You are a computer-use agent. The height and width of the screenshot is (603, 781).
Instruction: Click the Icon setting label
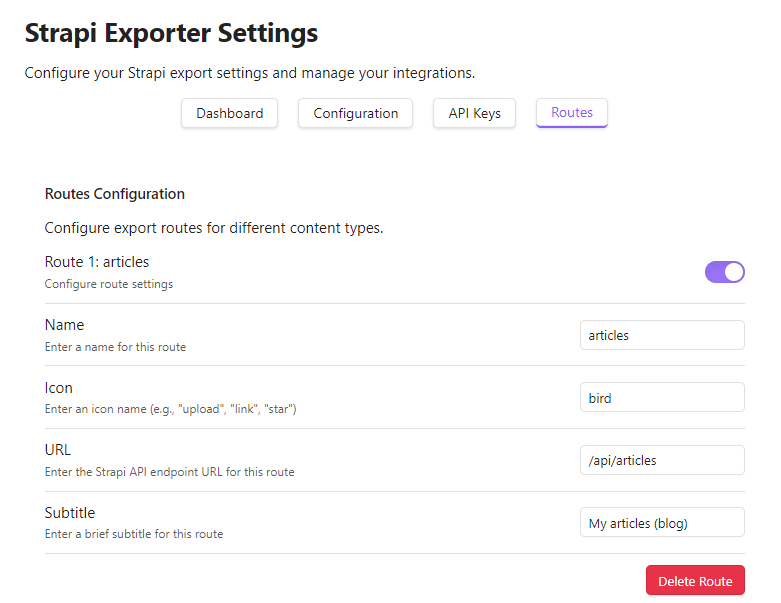[58, 388]
